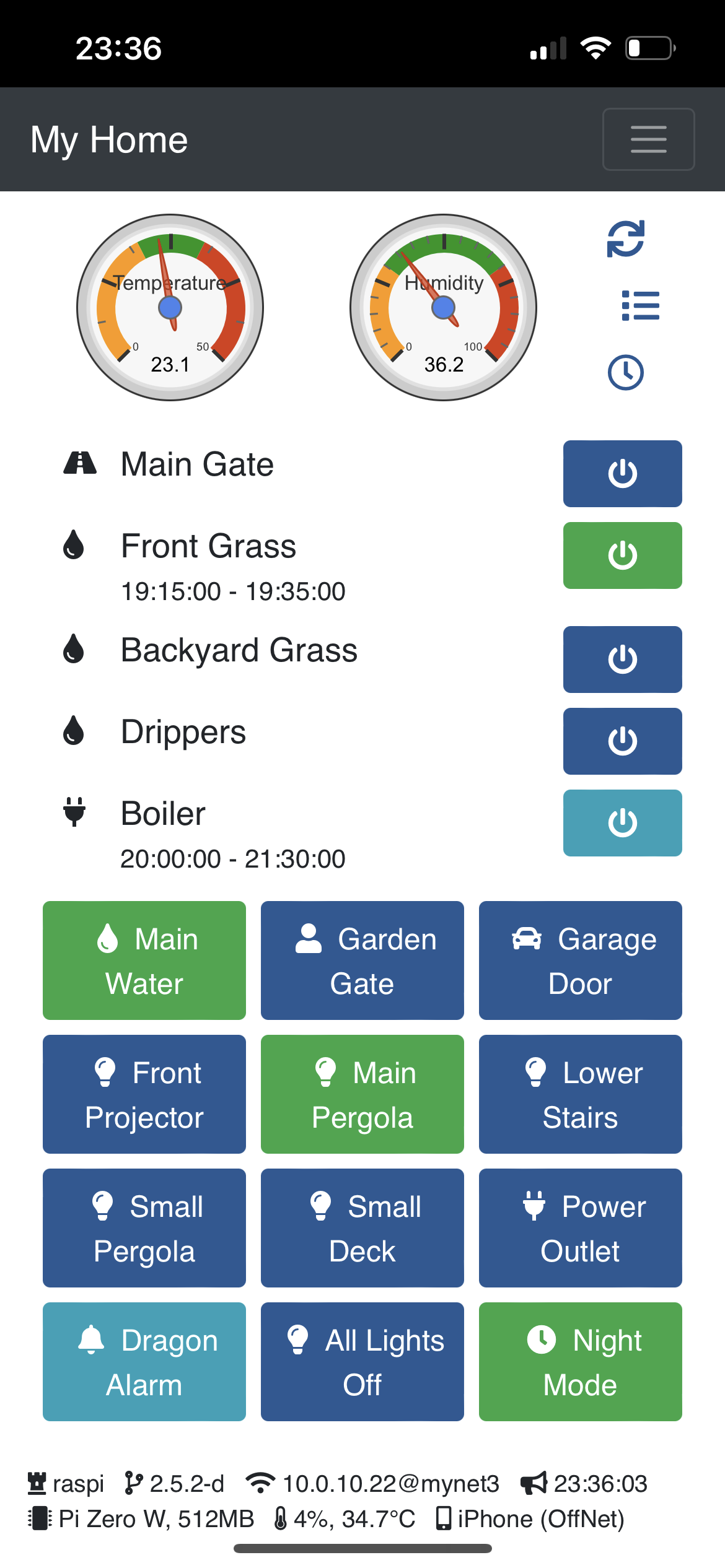This screenshot has width=725, height=1568.
Task: Turn on Front Projector light
Action: [144, 1094]
